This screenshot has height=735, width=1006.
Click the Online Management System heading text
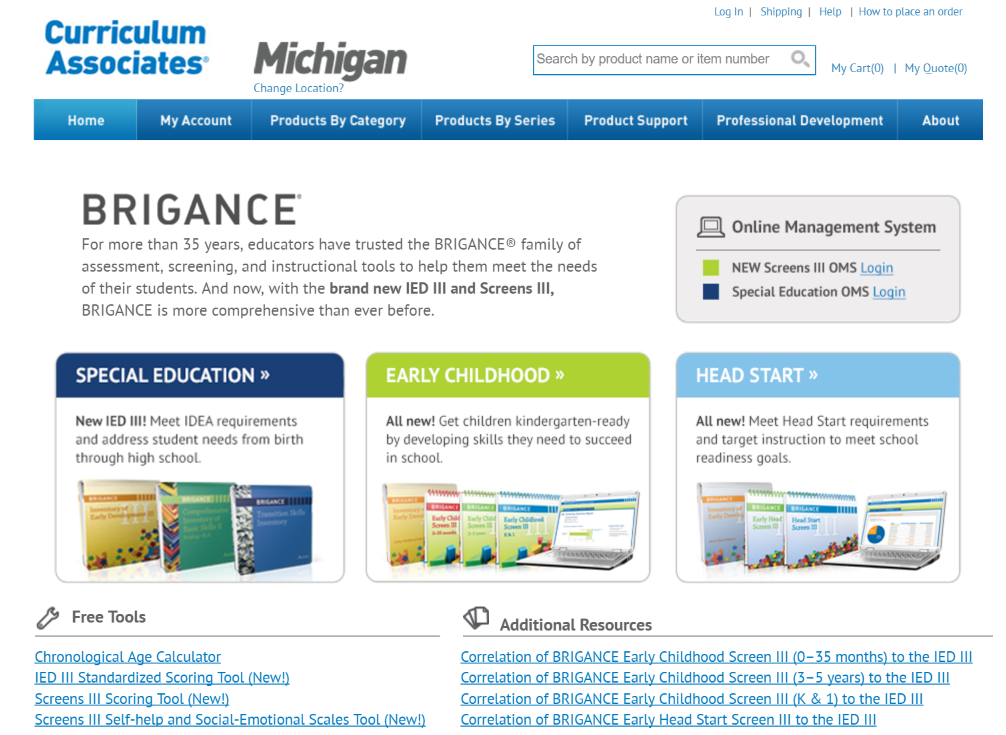point(833,227)
